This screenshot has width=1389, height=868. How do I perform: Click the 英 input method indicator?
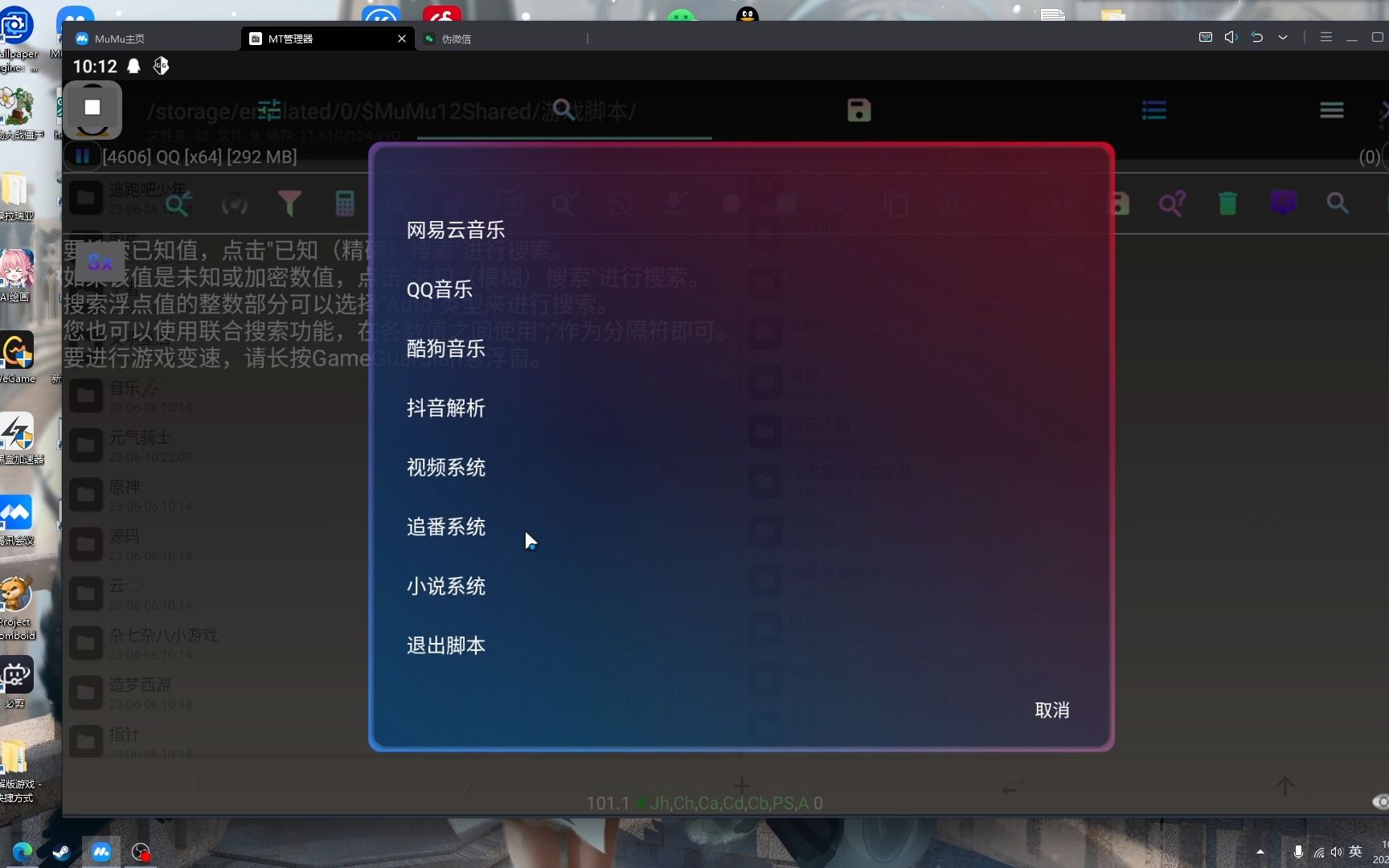point(1355,851)
